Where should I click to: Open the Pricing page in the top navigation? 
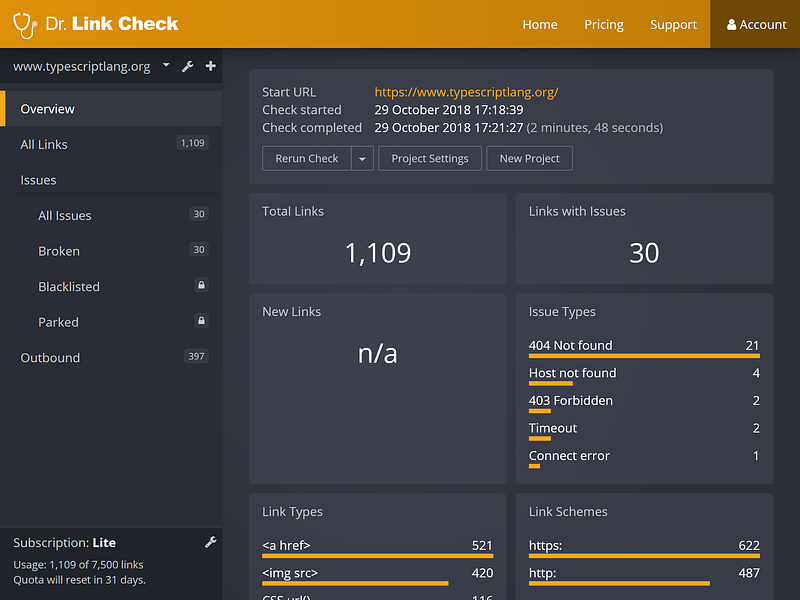click(x=604, y=24)
